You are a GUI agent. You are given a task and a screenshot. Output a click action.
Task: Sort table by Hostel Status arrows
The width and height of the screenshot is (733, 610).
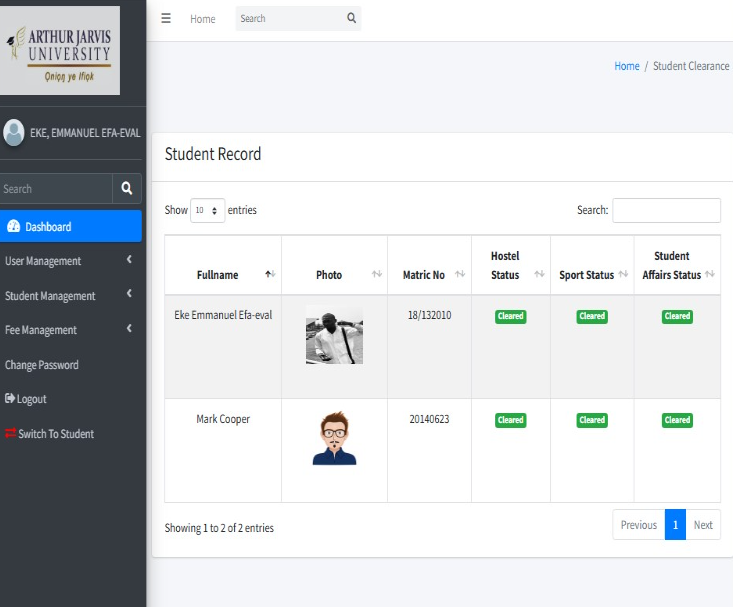coord(539,274)
